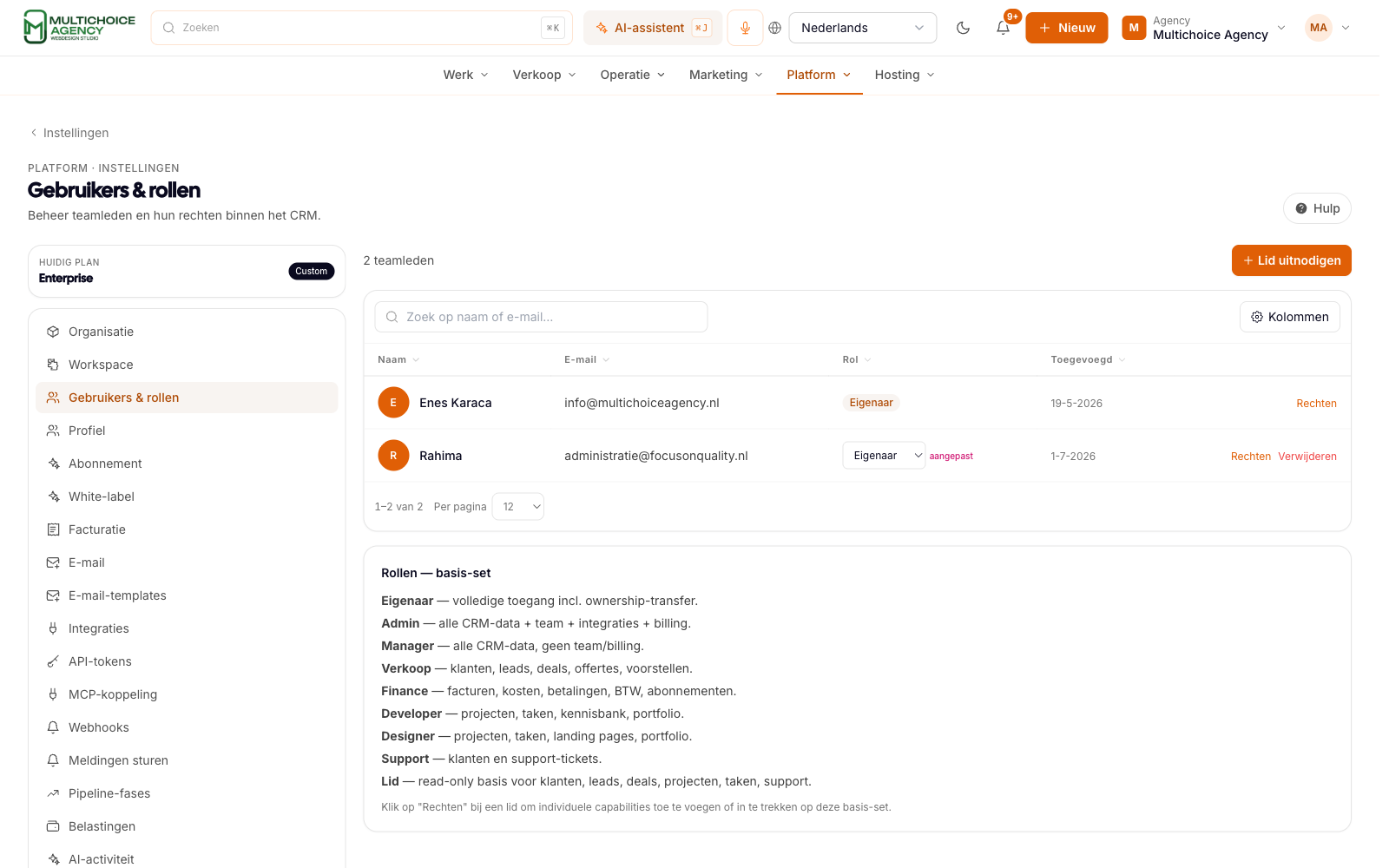1389x868 pixels.
Task: Open the Hulp help button
Action: pyautogui.click(x=1317, y=208)
